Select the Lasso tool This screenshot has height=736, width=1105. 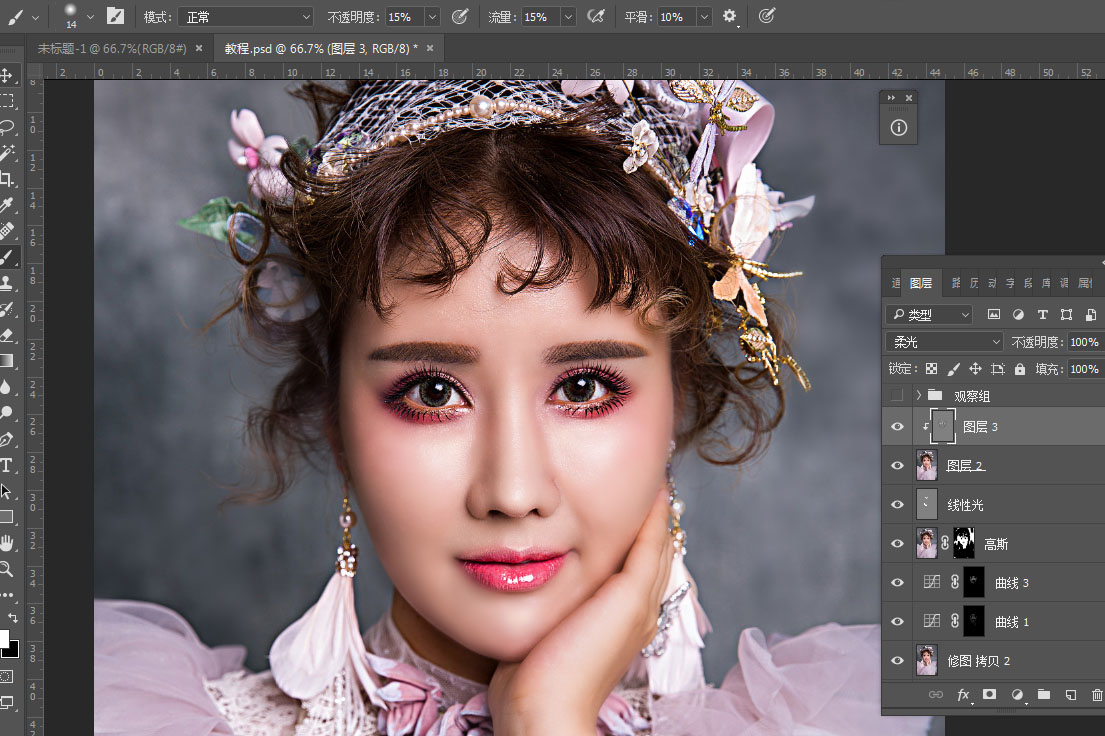coord(7,127)
